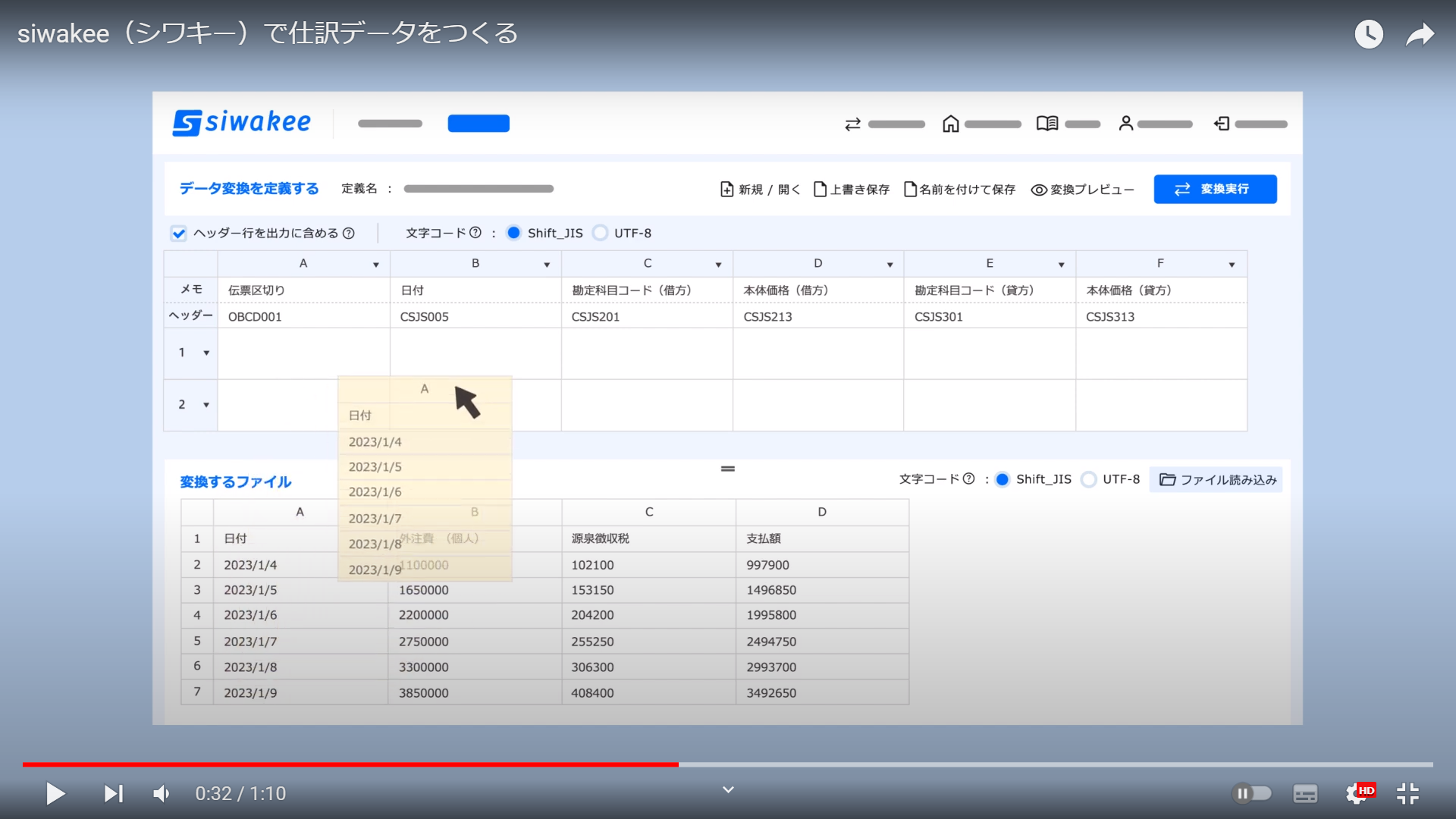Image resolution: width=1456 pixels, height=819 pixels.
Task: Toggle subtitles captions button
Action: (x=1305, y=793)
